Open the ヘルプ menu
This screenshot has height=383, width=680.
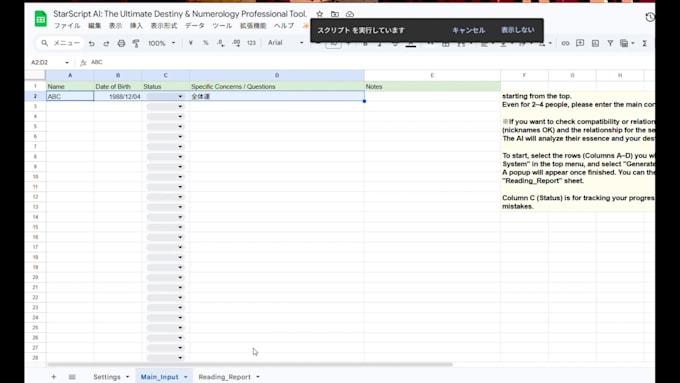click(x=284, y=26)
